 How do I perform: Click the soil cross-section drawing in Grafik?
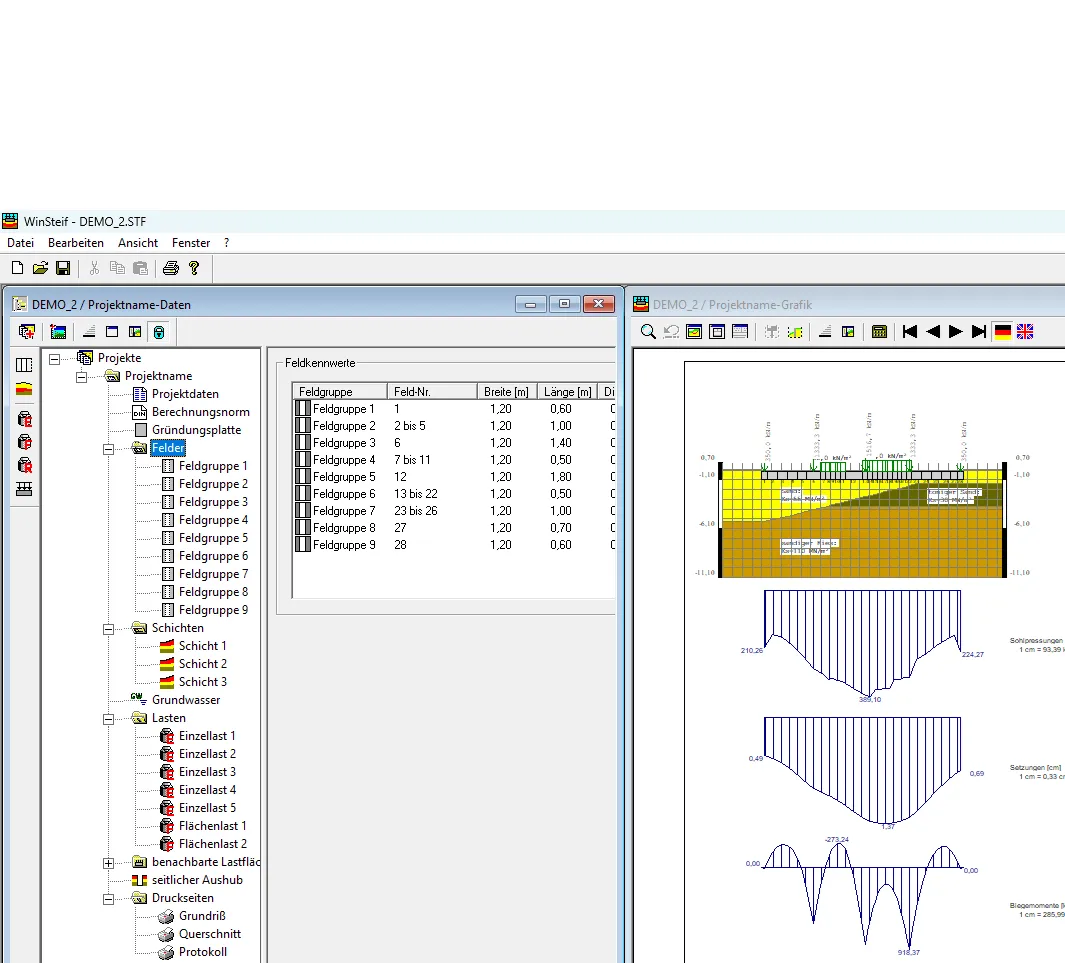[862, 520]
